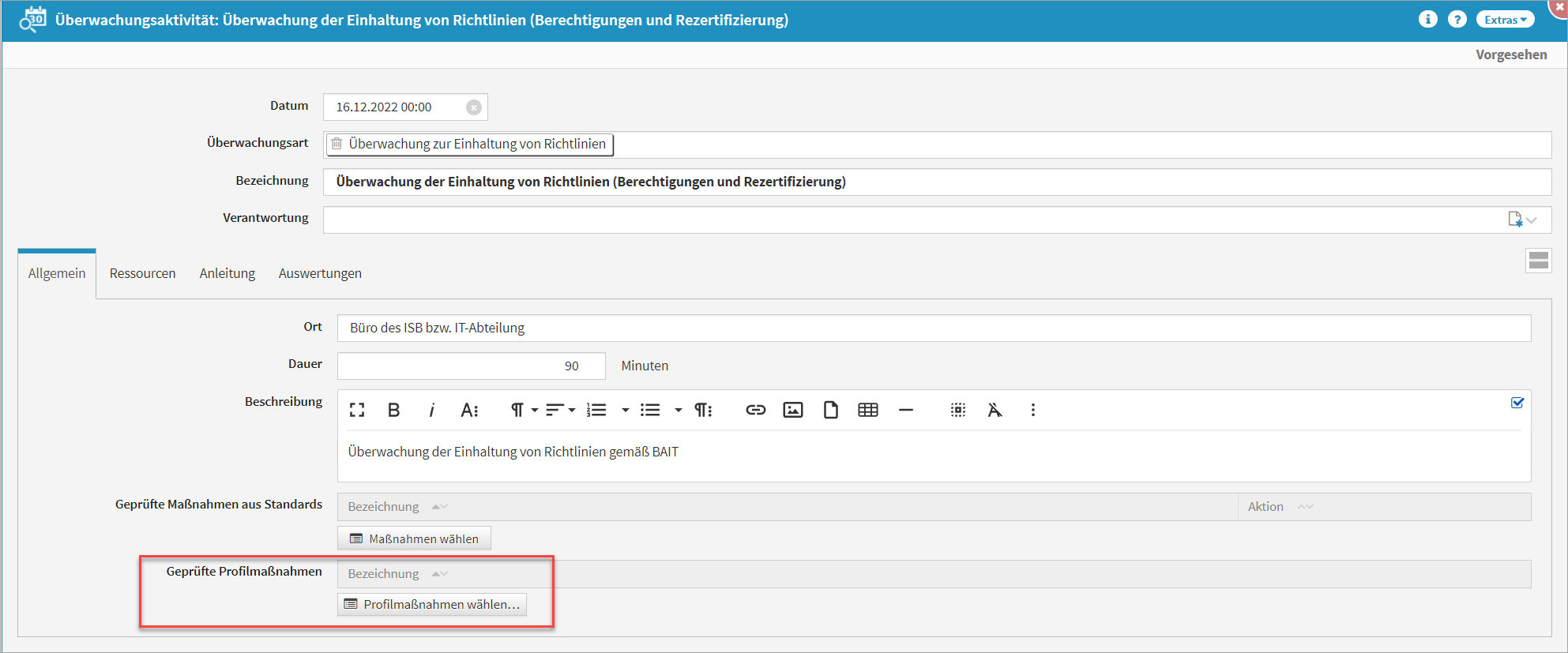Open the help question mark icon
The width and height of the screenshot is (1568, 653).
(x=1457, y=20)
